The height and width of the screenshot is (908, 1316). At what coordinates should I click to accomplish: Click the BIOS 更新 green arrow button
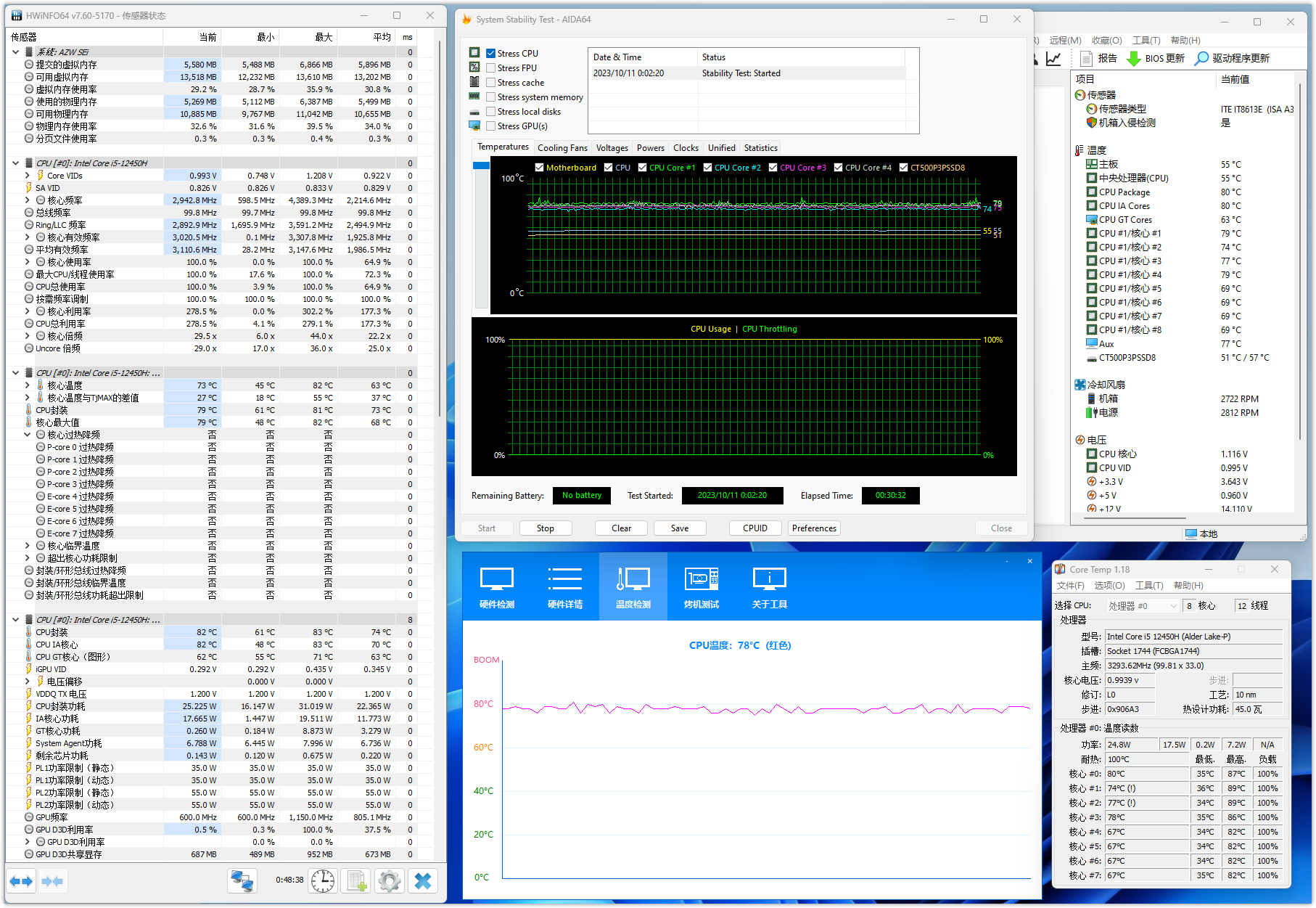1155,58
